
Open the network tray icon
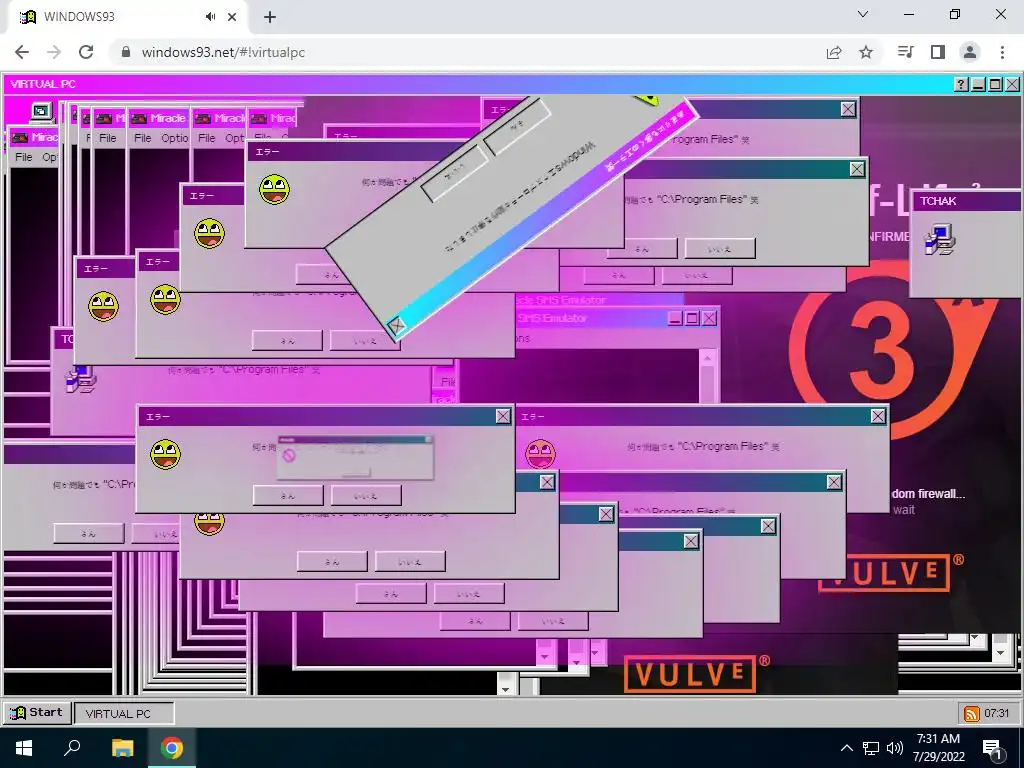click(871, 748)
